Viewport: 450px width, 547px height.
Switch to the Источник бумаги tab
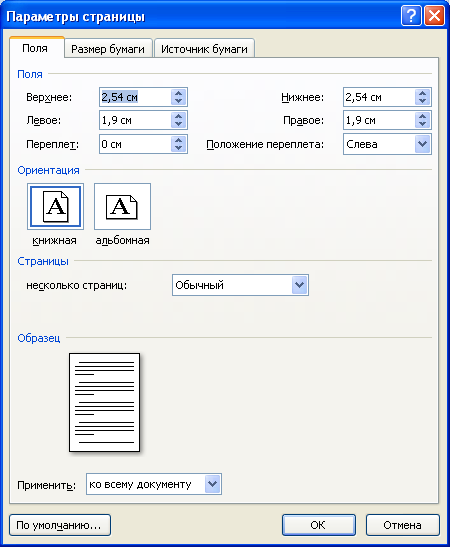coord(204,49)
